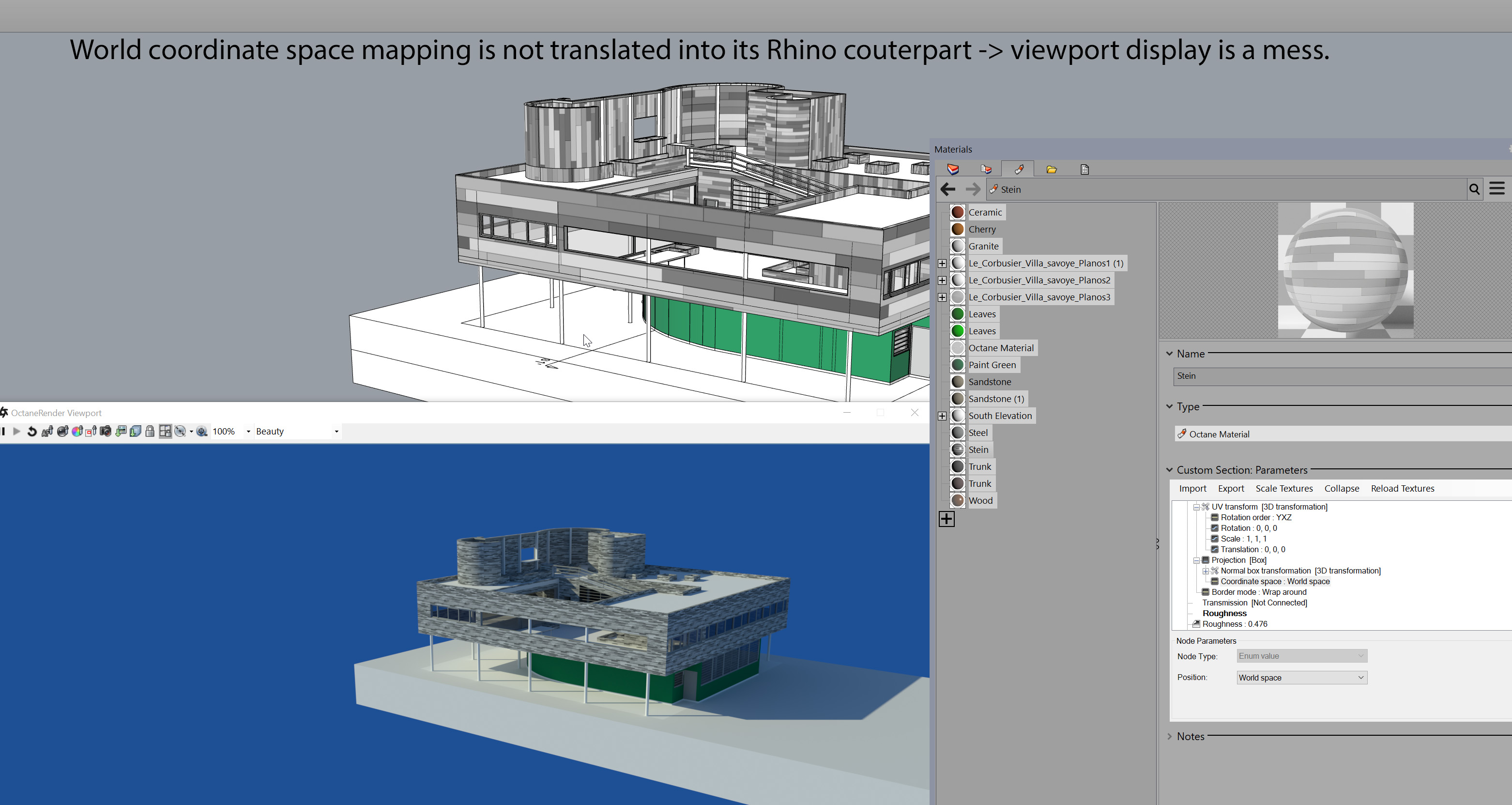The image size is (1512, 805).
Task: Select the white balance color picker
Action: pos(77,432)
